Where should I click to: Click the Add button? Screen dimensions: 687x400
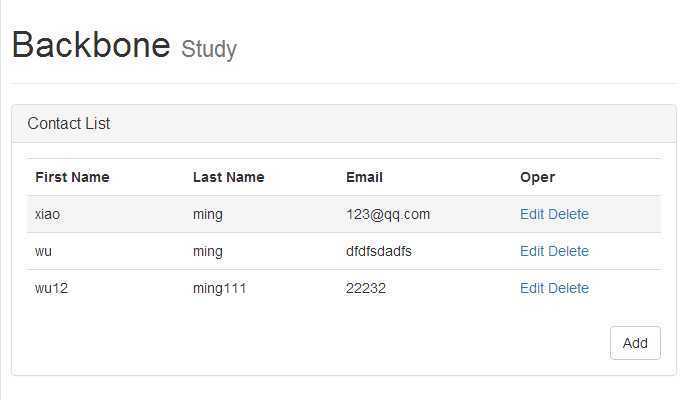tap(635, 343)
